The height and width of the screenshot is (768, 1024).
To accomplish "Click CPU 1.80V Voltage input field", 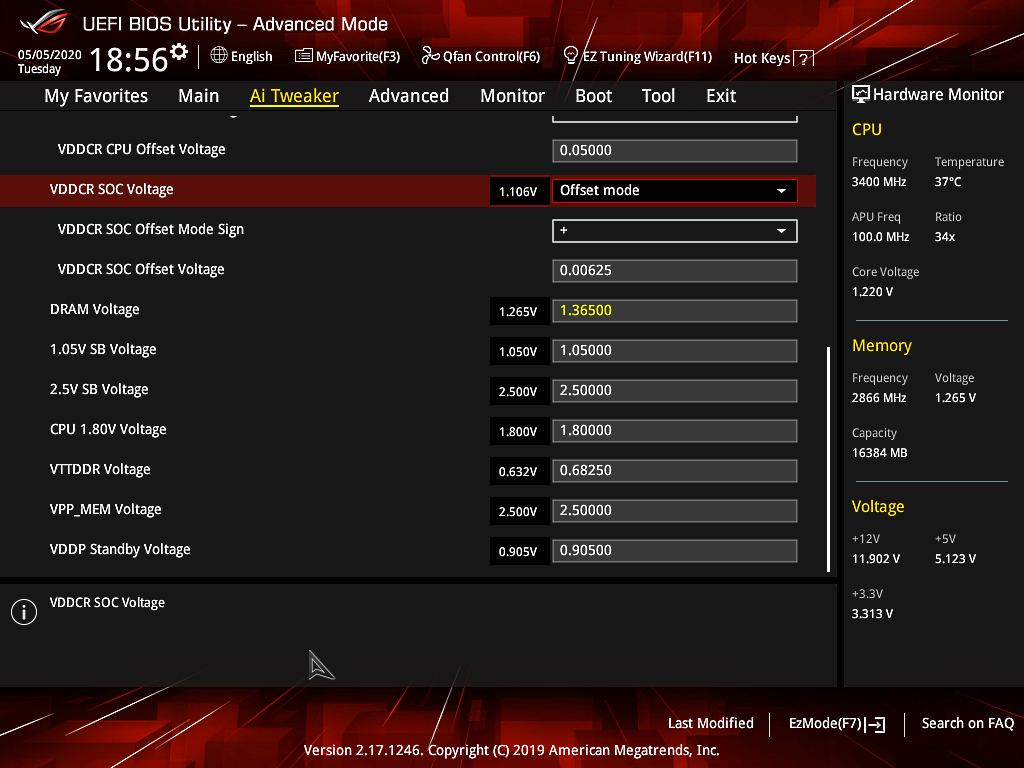I will [x=675, y=430].
